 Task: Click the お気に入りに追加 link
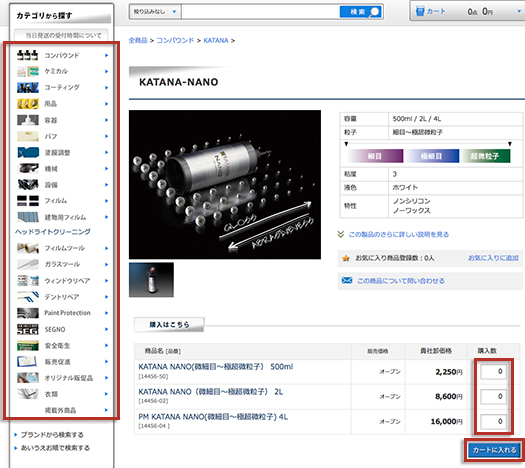pyautogui.click(x=493, y=258)
